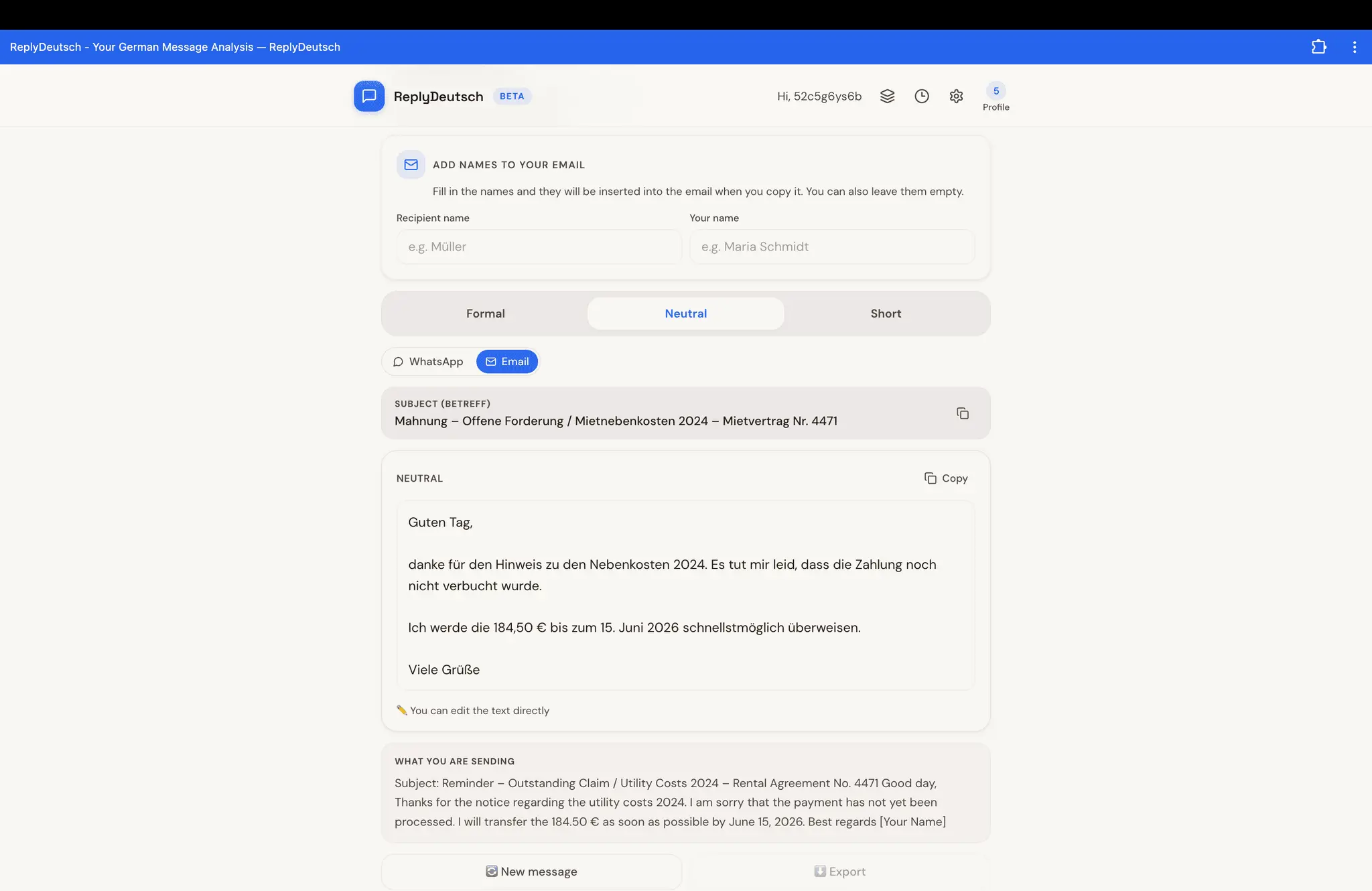This screenshot has width=1372, height=891.
Task: Open the browser extensions puzzle icon
Action: tap(1318, 47)
